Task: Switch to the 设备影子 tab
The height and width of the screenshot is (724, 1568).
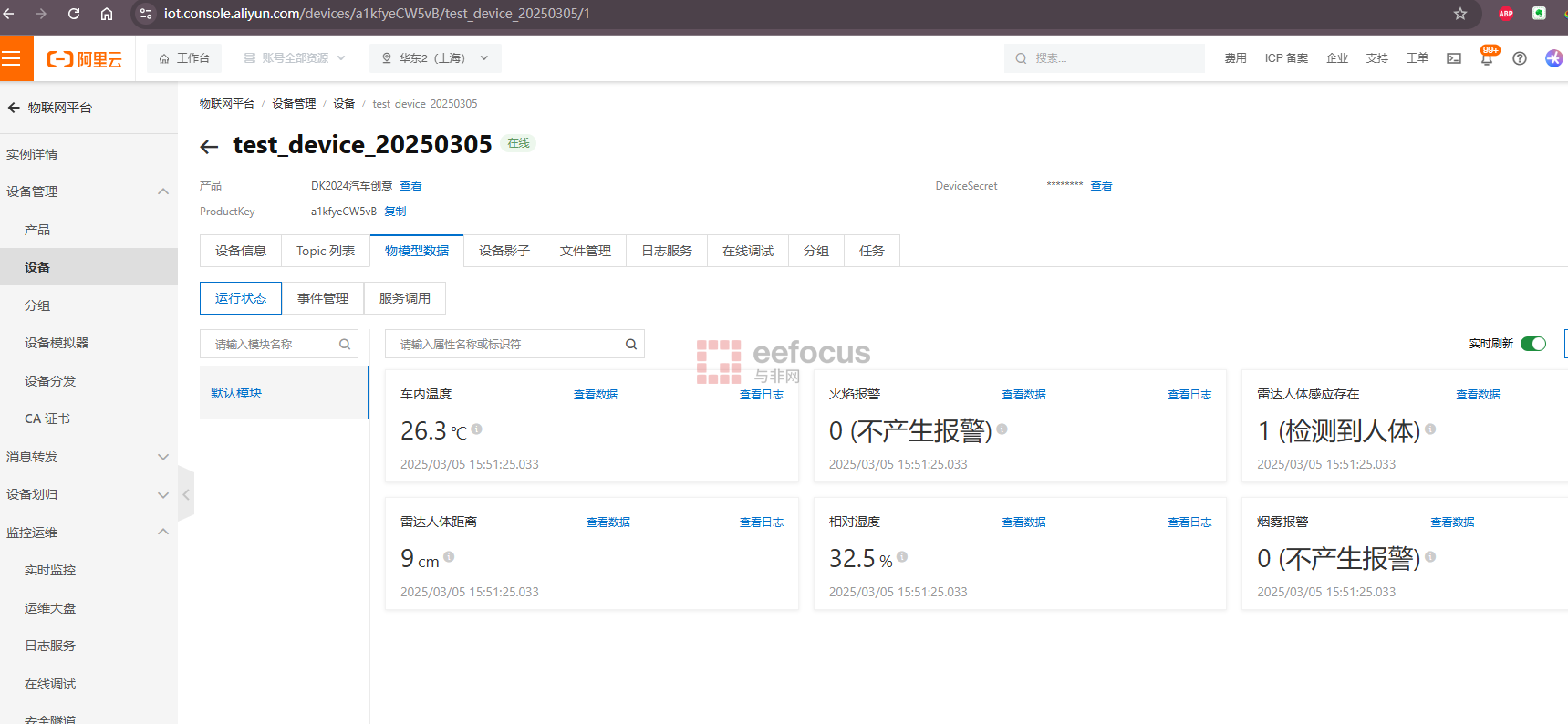Action: [x=504, y=251]
